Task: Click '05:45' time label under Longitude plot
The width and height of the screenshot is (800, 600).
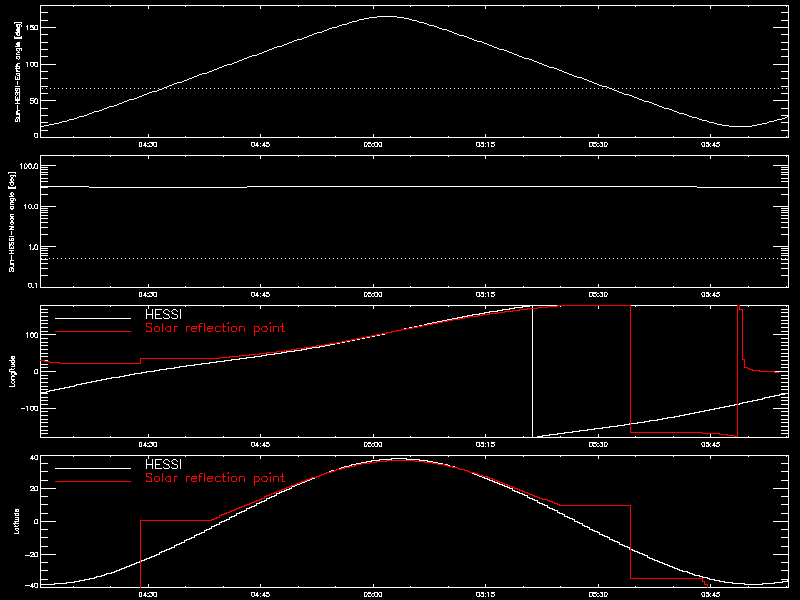Action: pyautogui.click(x=711, y=444)
